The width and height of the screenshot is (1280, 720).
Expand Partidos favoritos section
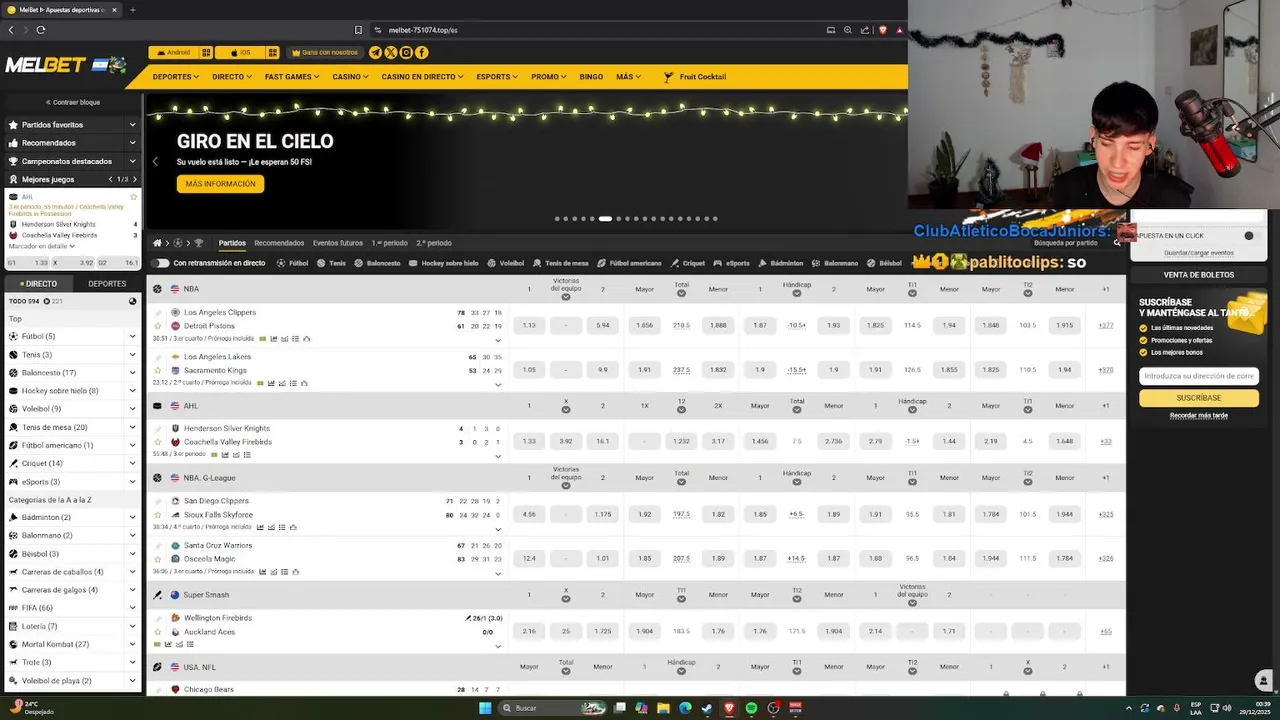71,125
